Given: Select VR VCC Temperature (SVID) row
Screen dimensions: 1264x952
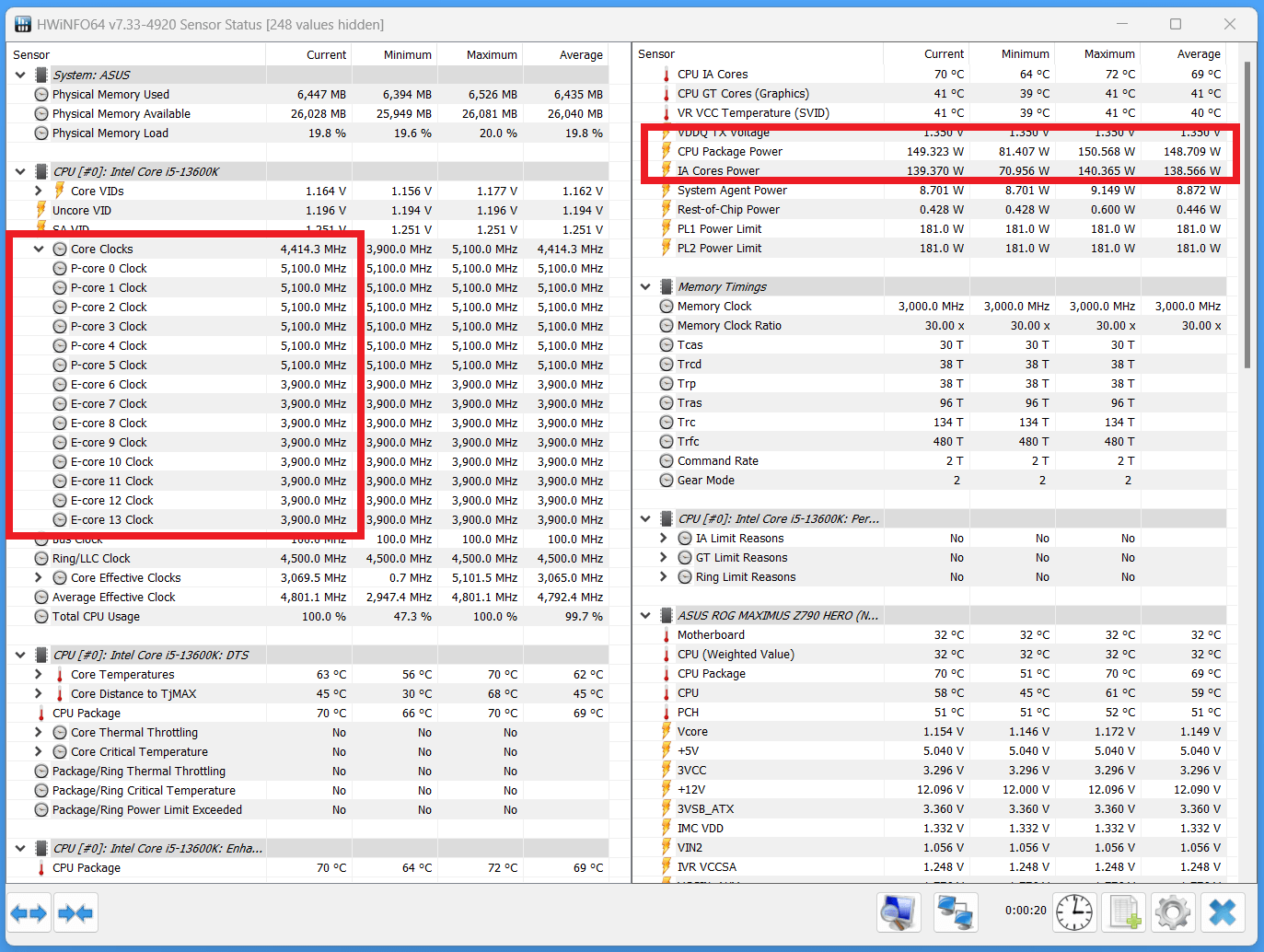Looking at the screenshot, I should tap(930, 113).
